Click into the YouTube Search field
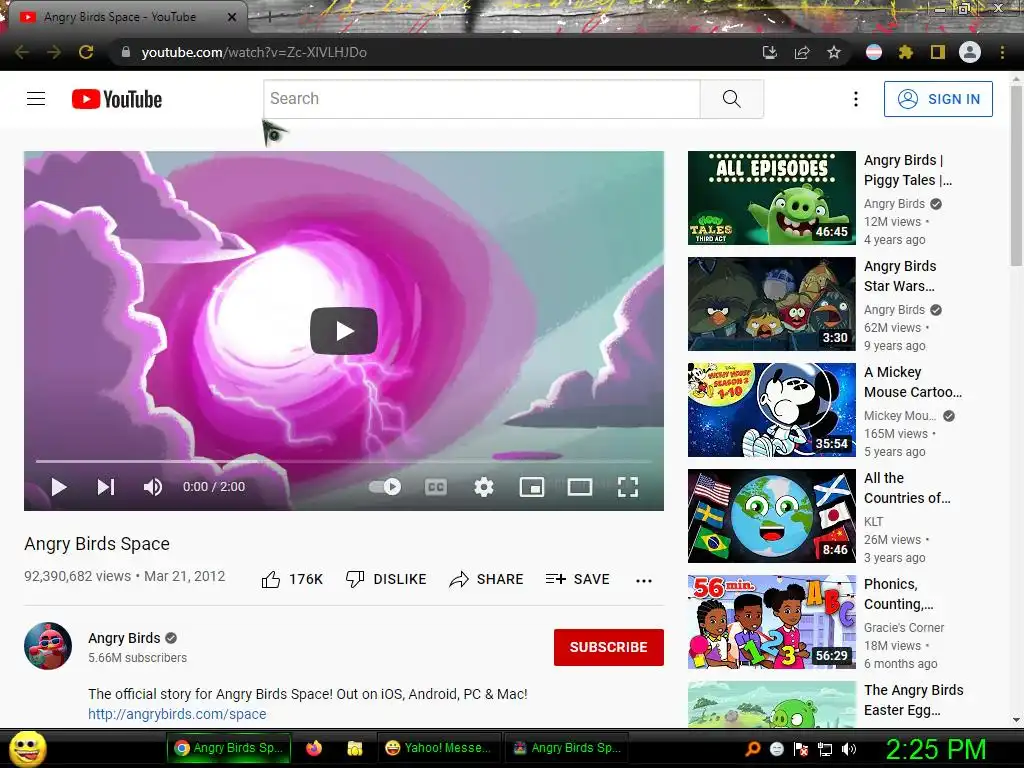 coord(482,99)
